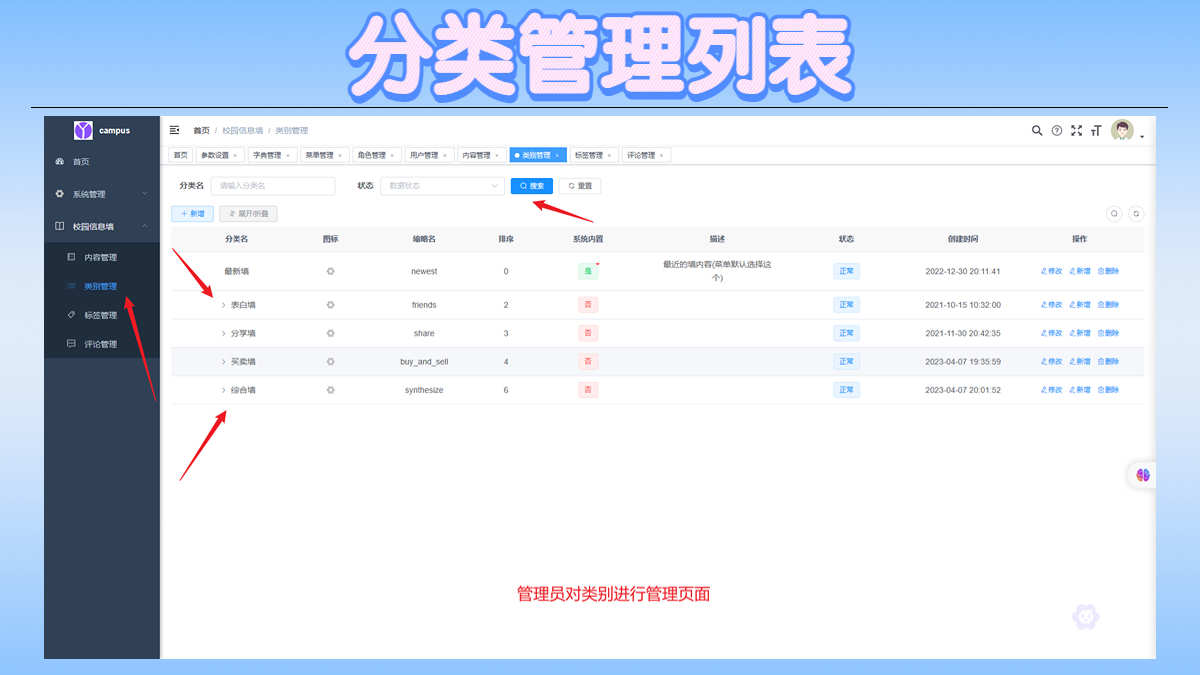The height and width of the screenshot is (675, 1200).
Task: Click the 展开/折叠 button
Action: click(x=249, y=213)
